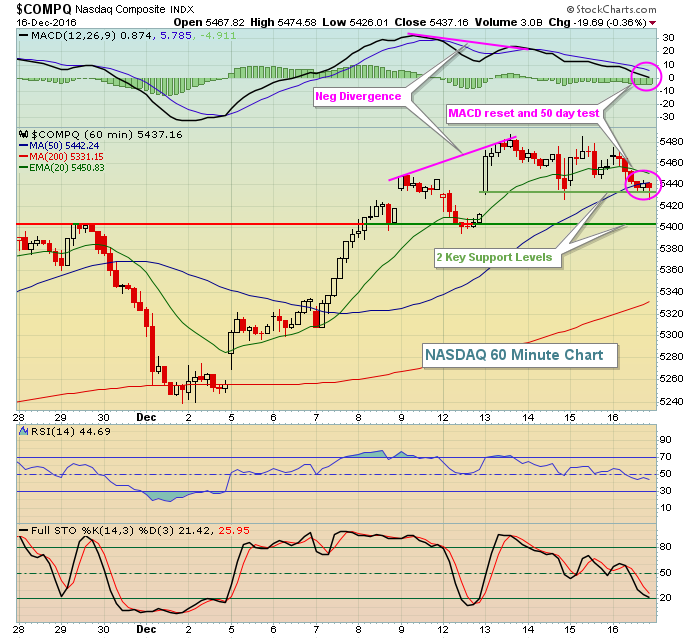Click the 5400 price level on right axis

tap(671, 226)
